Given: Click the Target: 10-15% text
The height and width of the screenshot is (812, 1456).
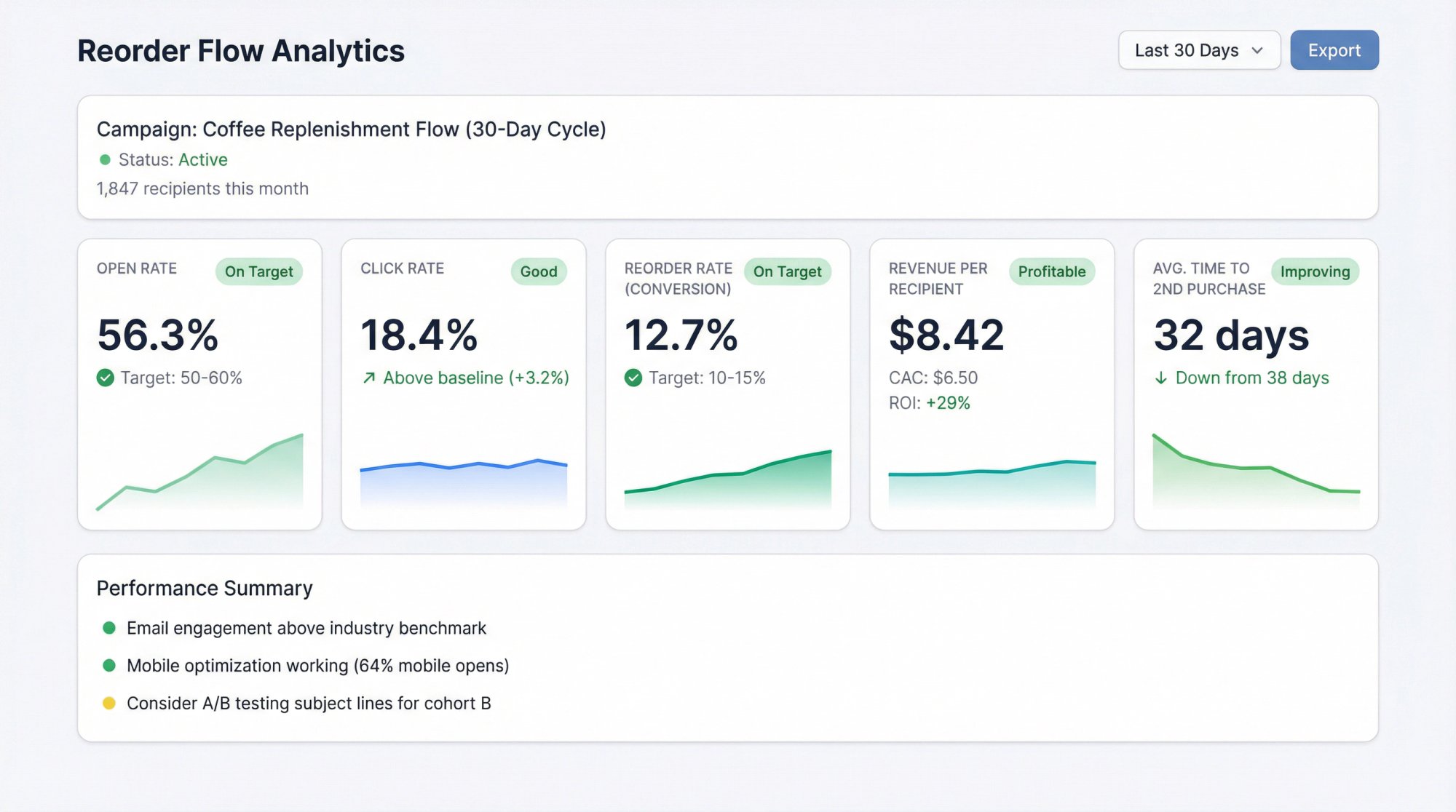Looking at the screenshot, I should click(707, 378).
